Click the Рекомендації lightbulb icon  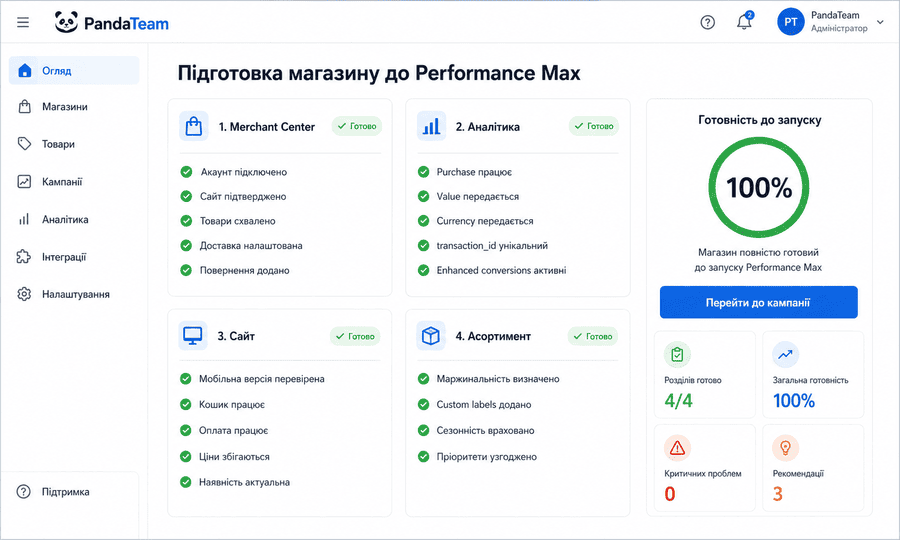(785, 448)
